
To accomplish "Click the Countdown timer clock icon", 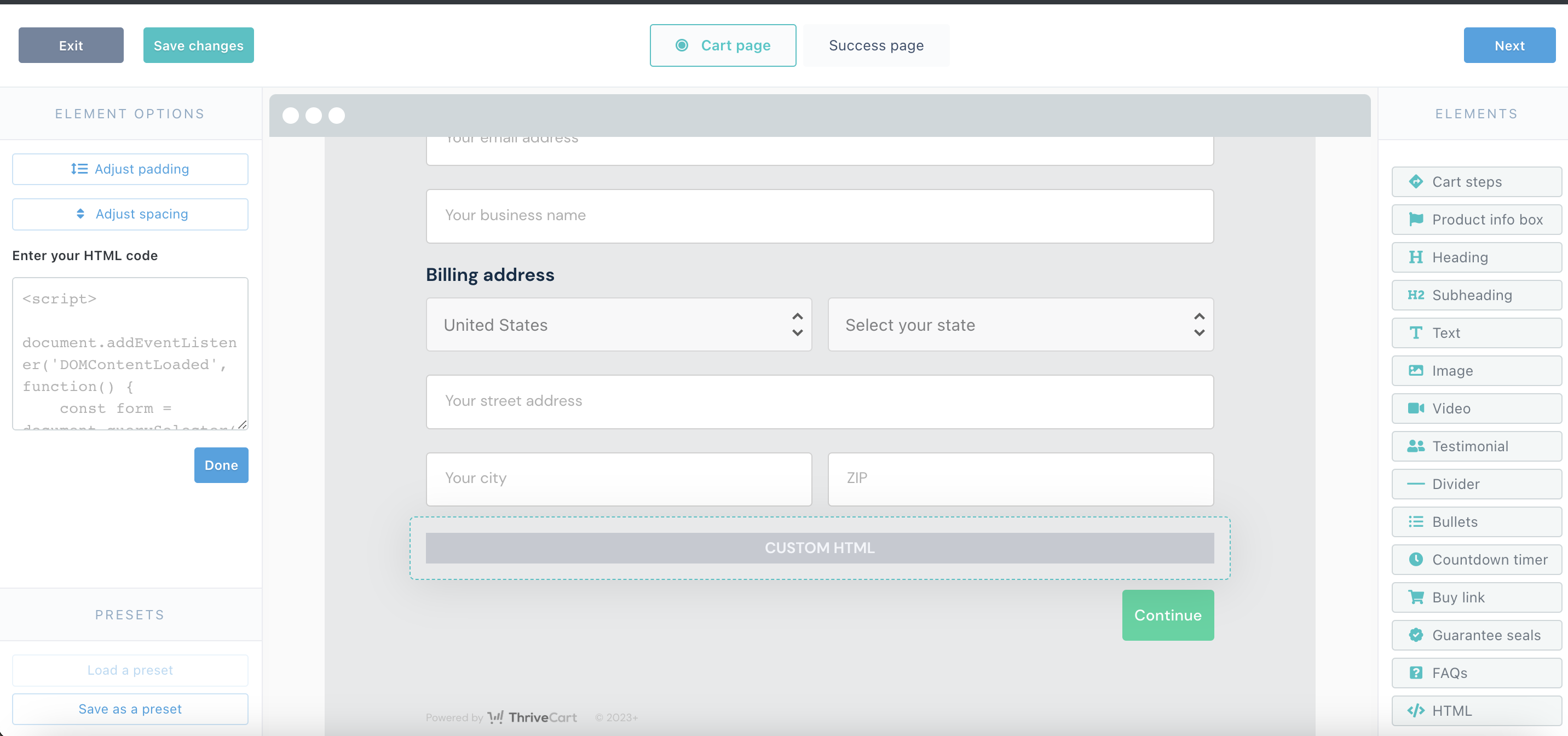I will pyautogui.click(x=1416, y=559).
